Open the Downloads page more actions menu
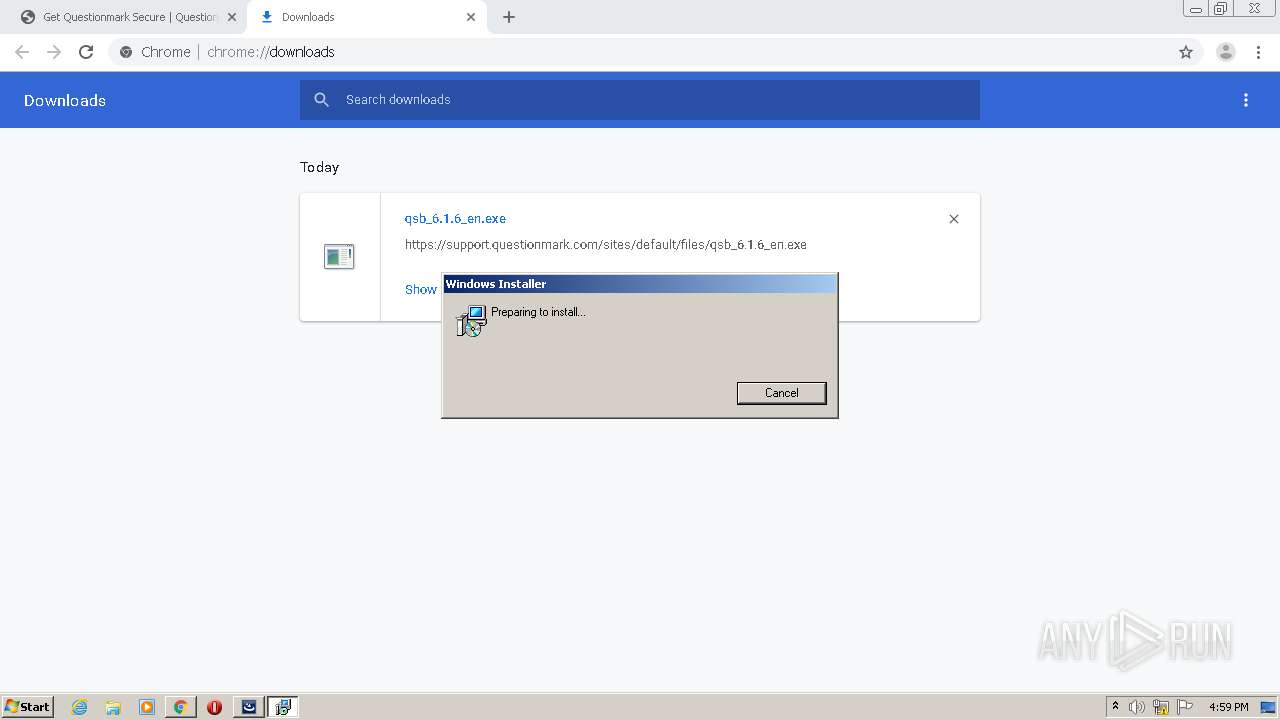 point(1246,100)
